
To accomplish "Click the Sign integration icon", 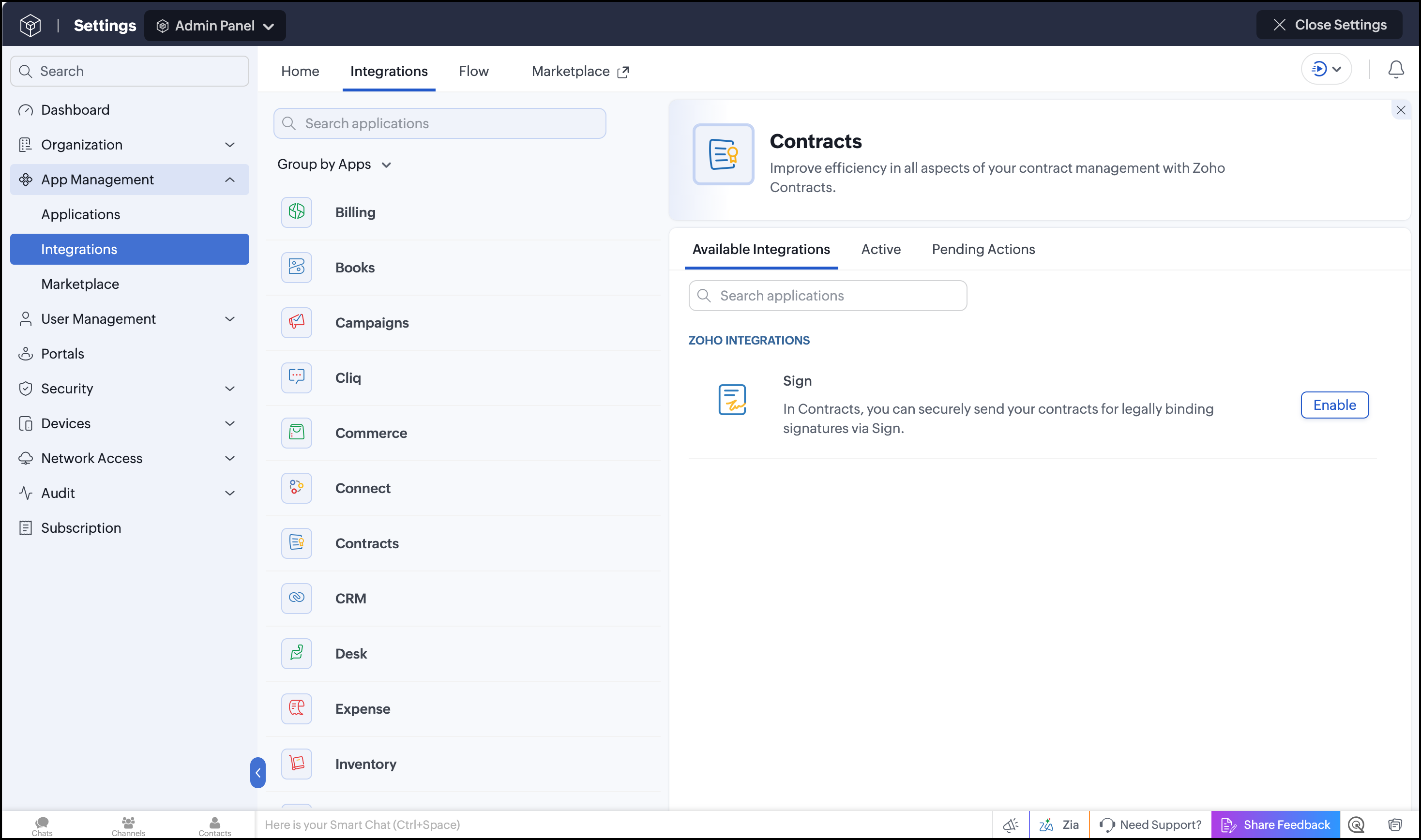I will [x=732, y=400].
